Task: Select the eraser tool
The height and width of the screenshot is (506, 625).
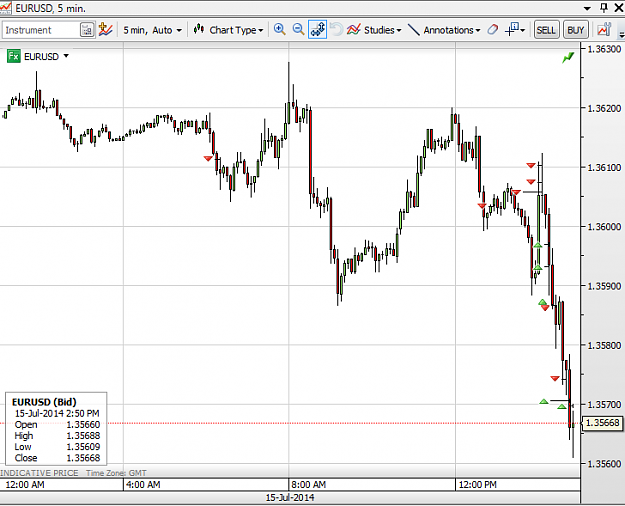Action: coord(493,30)
